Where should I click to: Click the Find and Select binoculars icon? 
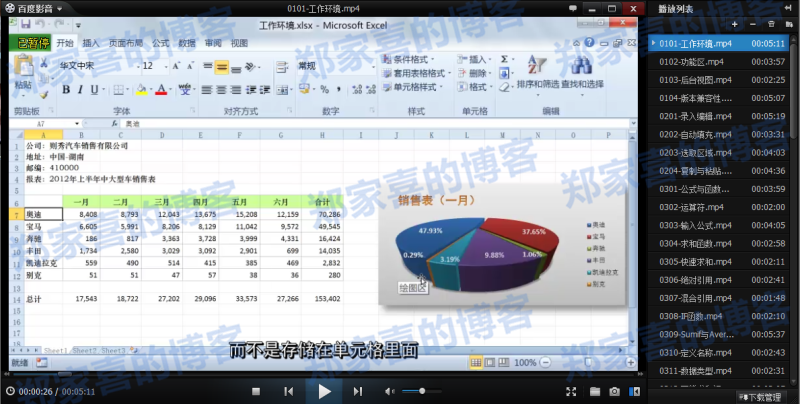tap(581, 65)
